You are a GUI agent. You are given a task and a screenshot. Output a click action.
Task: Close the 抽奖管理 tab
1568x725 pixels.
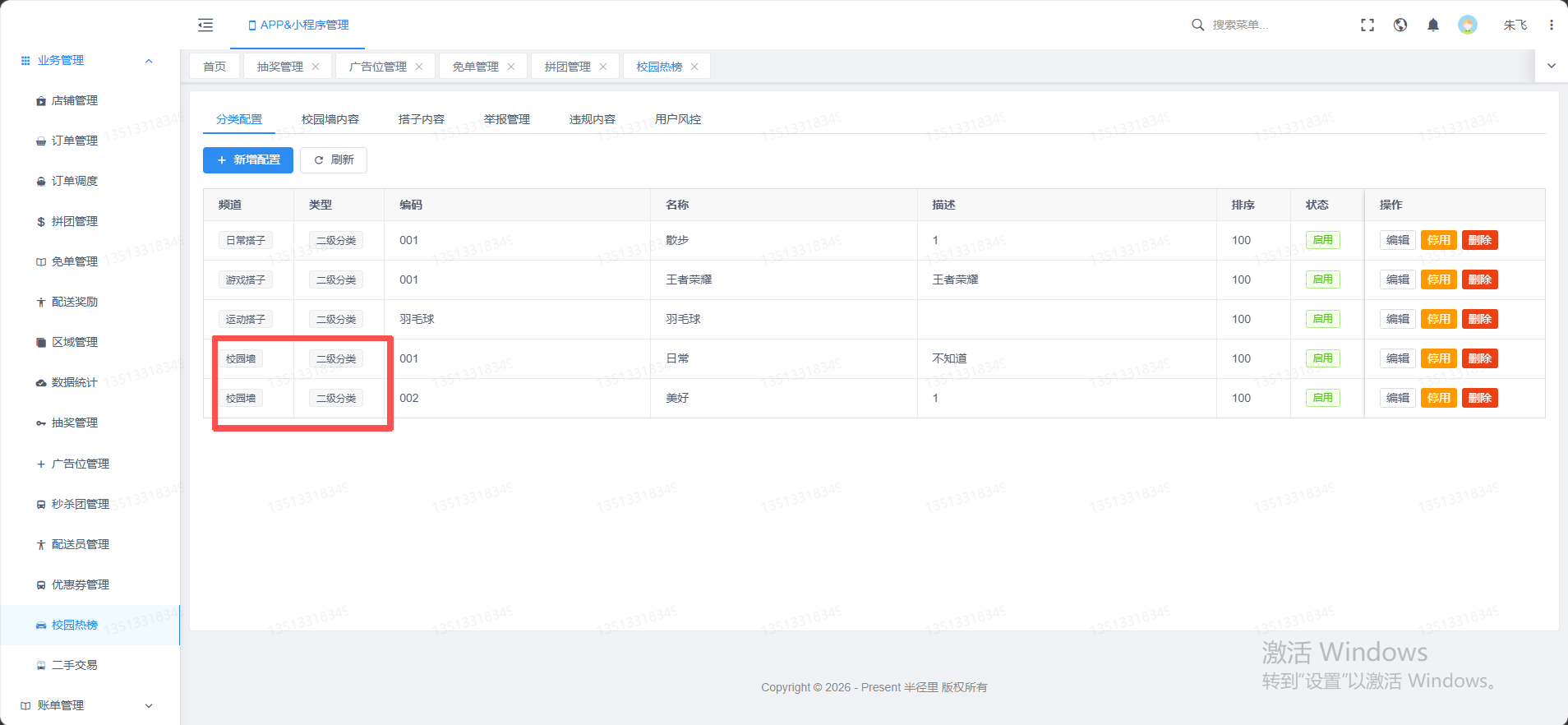[316, 67]
